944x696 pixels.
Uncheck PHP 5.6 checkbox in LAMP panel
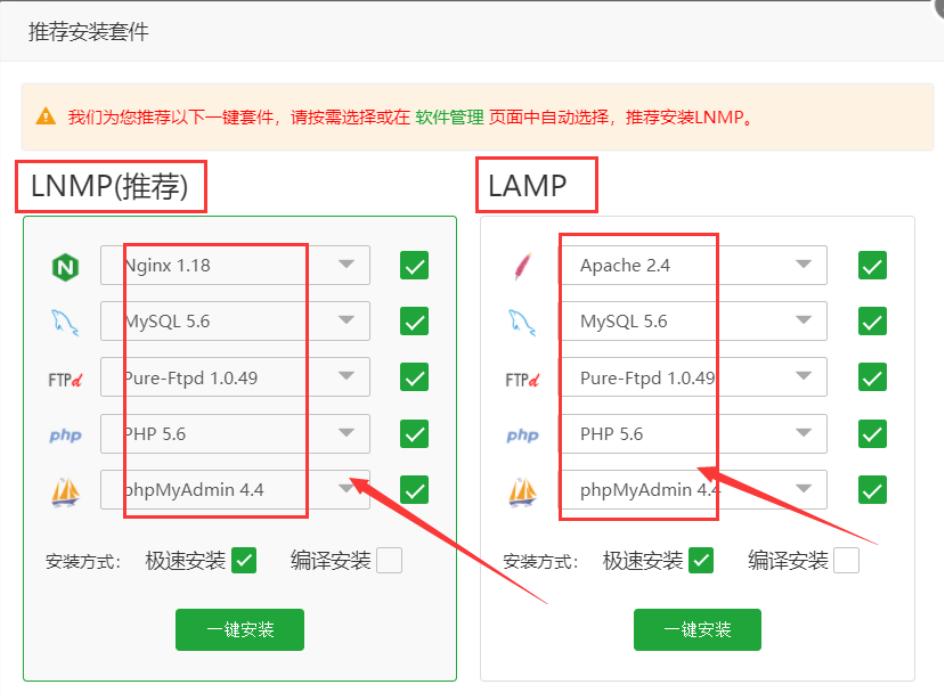pyautogui.click(x=872, y=434)
